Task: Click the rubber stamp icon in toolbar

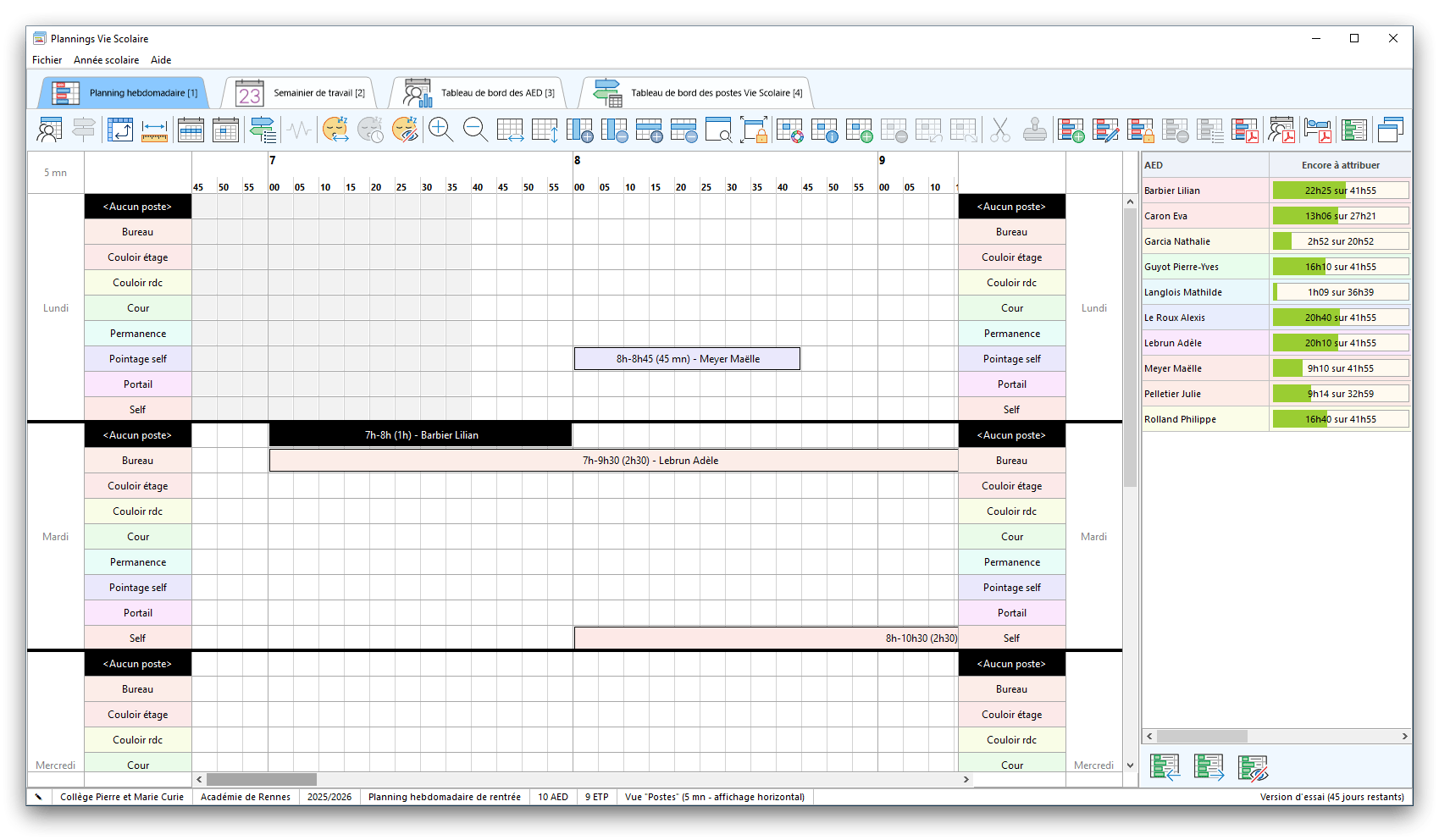Action: [1034, 130]
